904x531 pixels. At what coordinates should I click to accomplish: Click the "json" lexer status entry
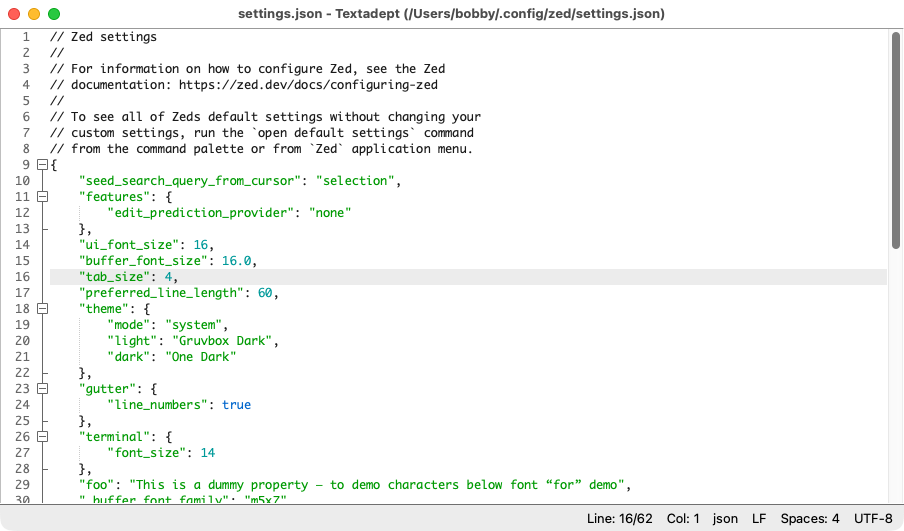coord(725,518)
